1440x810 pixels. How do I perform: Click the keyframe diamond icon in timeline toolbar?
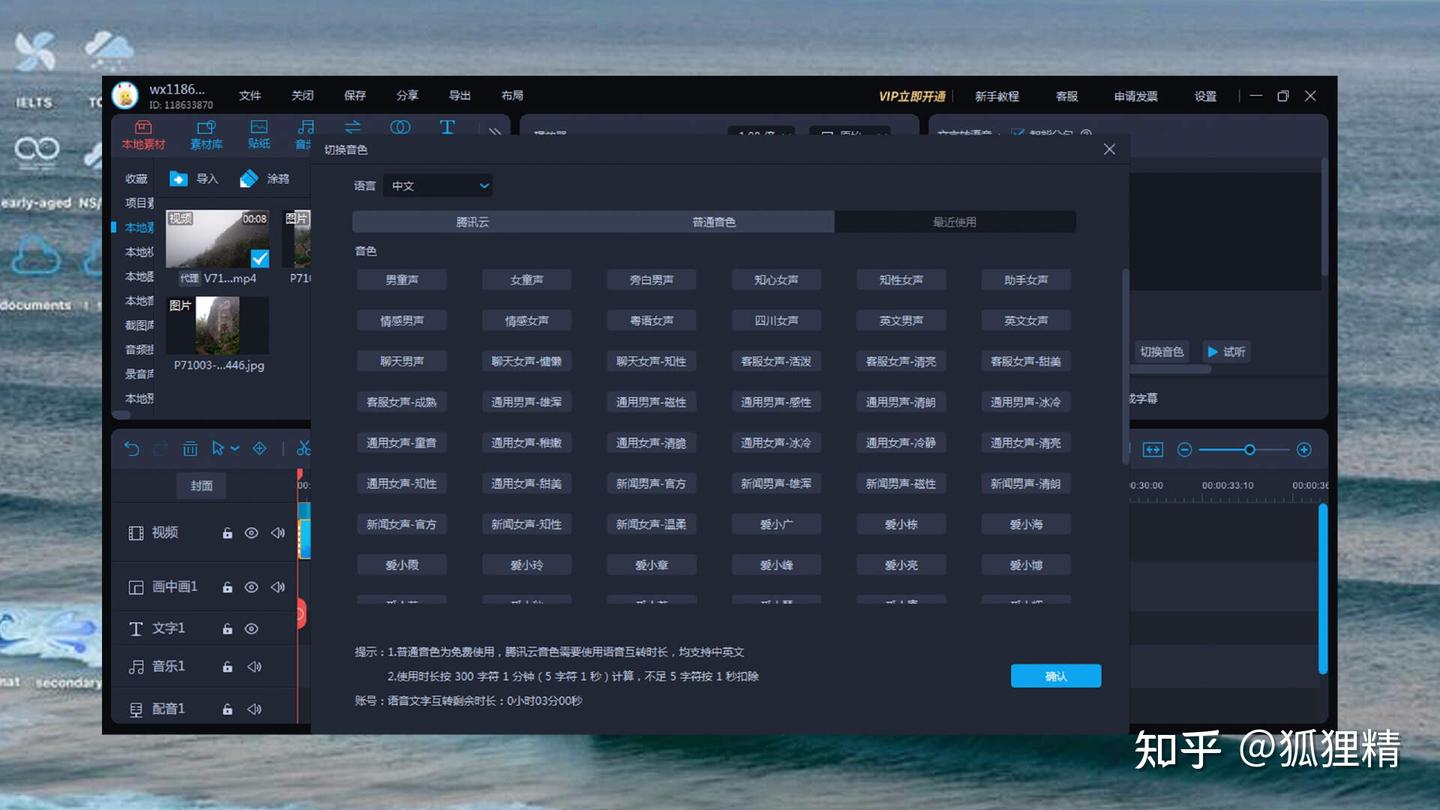tap(259, 449)
